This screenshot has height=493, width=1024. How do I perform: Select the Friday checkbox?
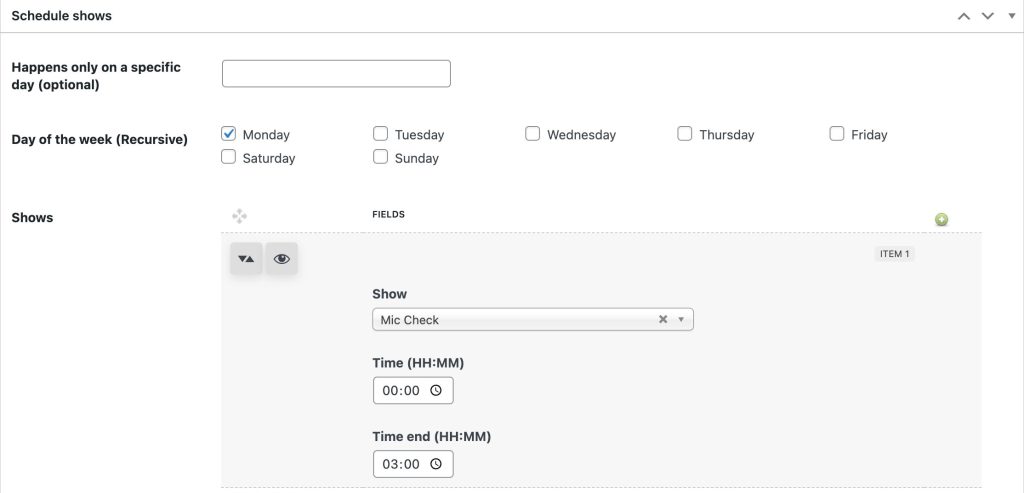(x=837, y=133)
